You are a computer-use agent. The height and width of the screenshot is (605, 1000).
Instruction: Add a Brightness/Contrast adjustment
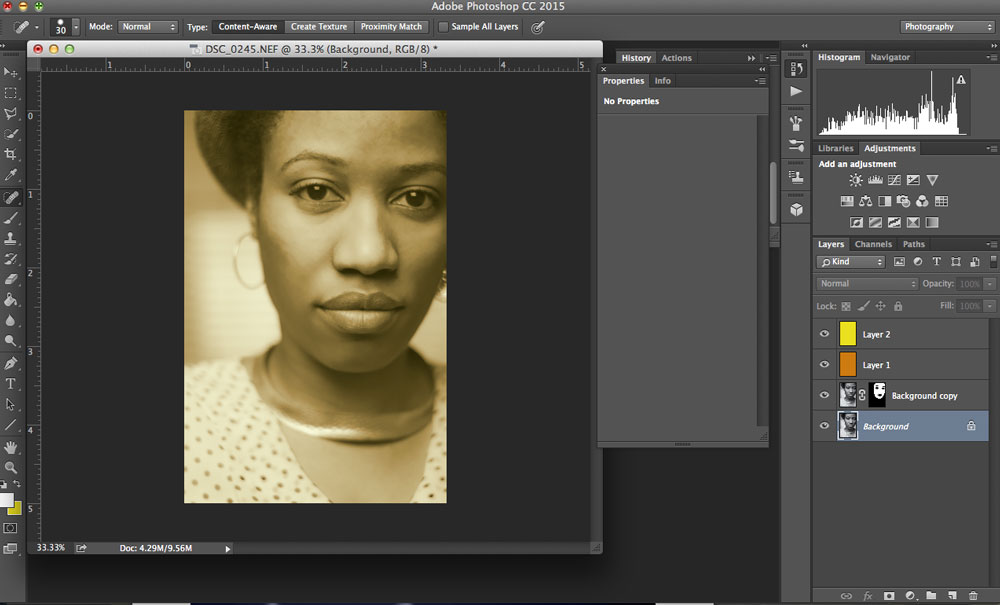tap(856, 181)
